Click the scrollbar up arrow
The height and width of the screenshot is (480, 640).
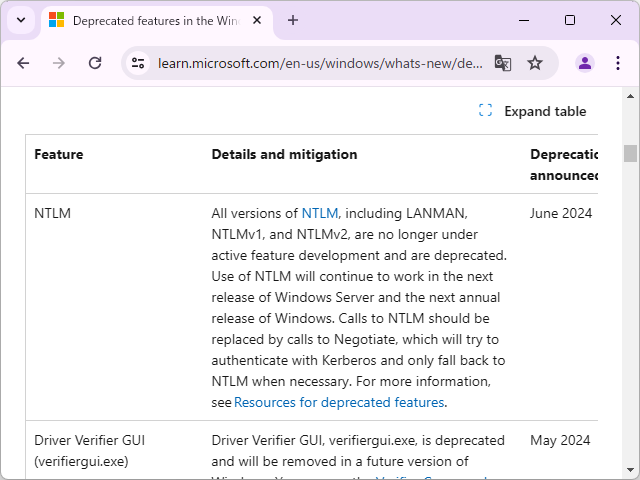(x=630, y=96)
